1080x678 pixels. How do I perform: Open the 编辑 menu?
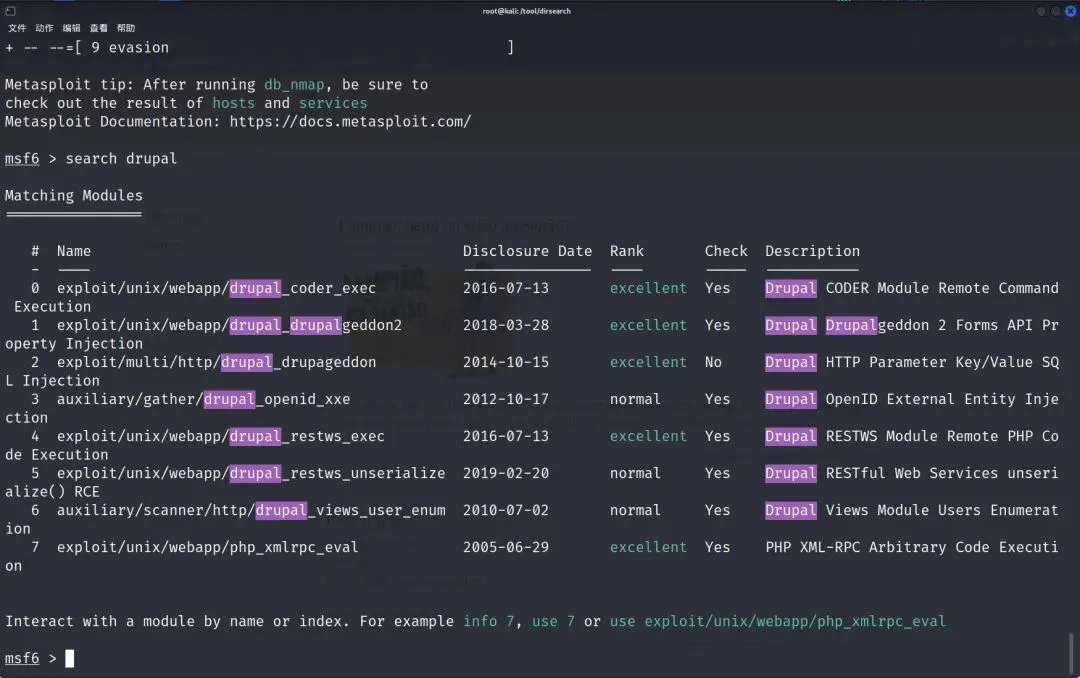[x=72, y=28]
